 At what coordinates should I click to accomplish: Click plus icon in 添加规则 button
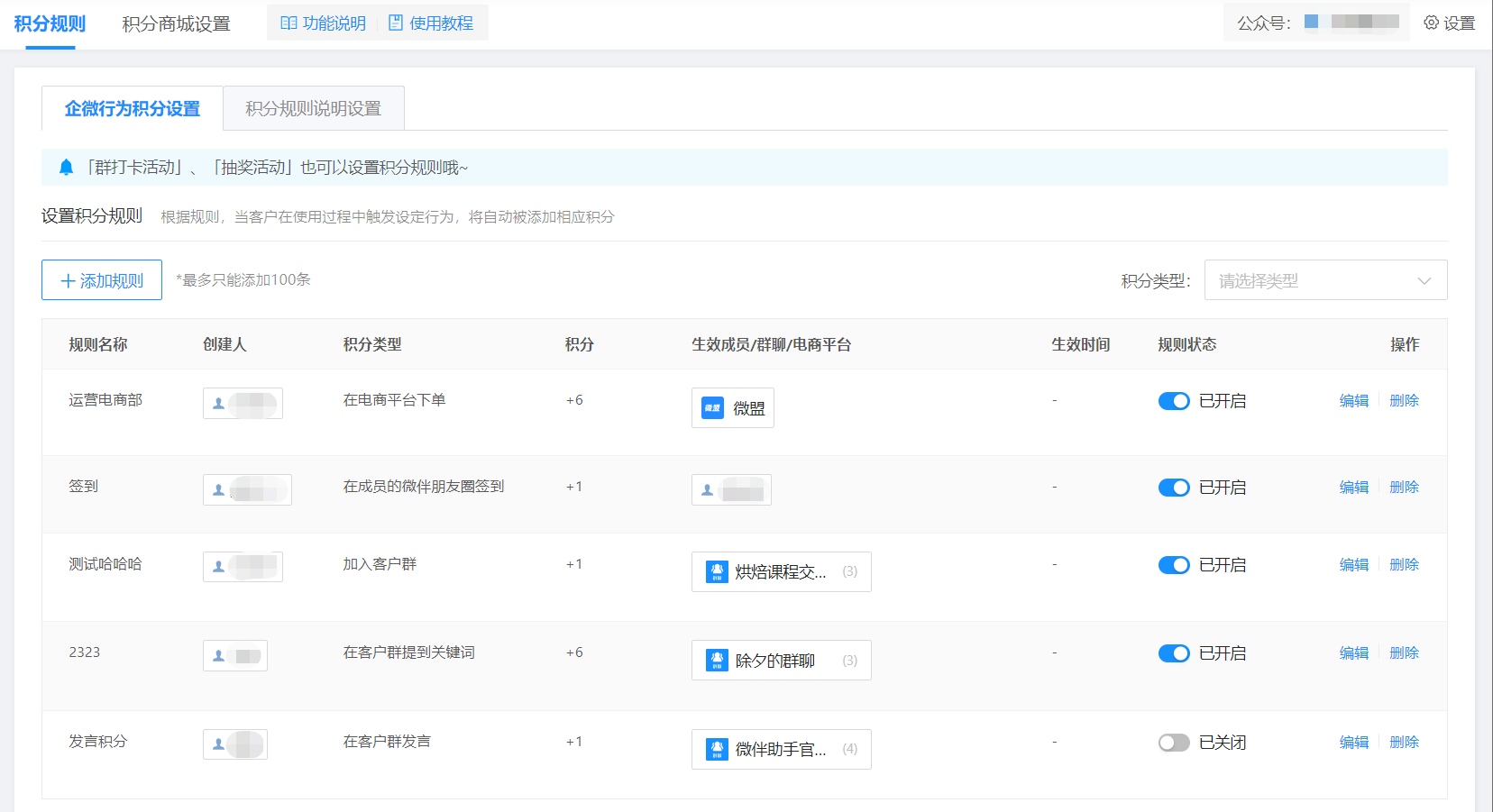[x=68, y=281]
